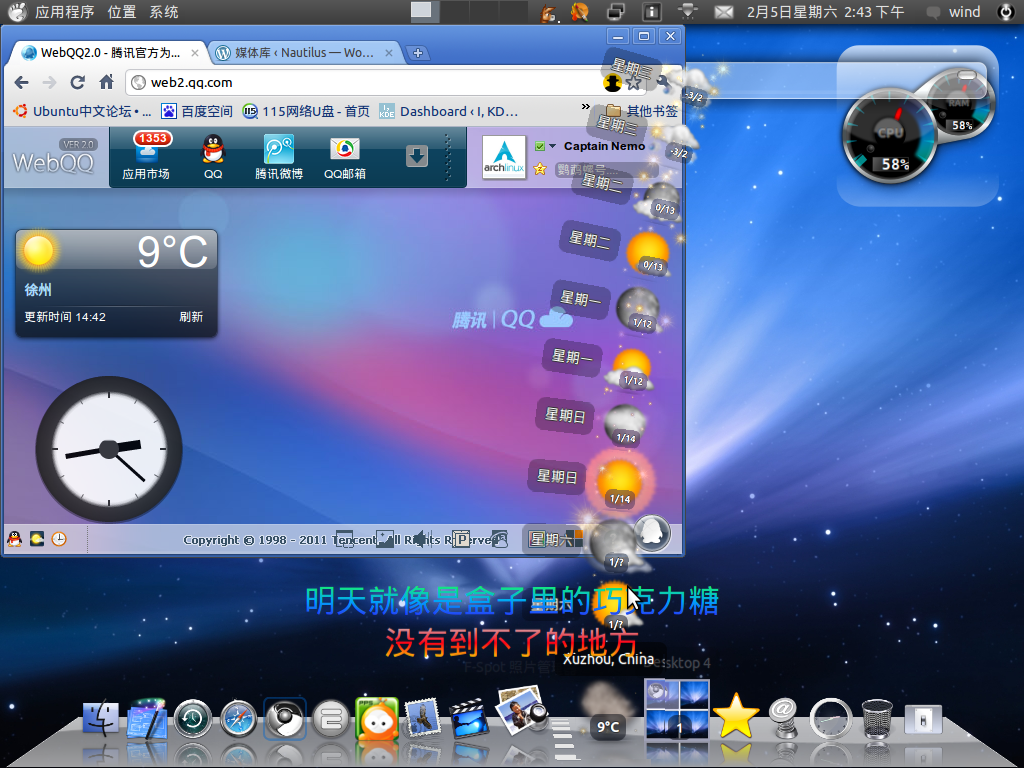Open Finder from the dock
The width and height of the screenshot is (1024, 768).
(x=101, y=720)
